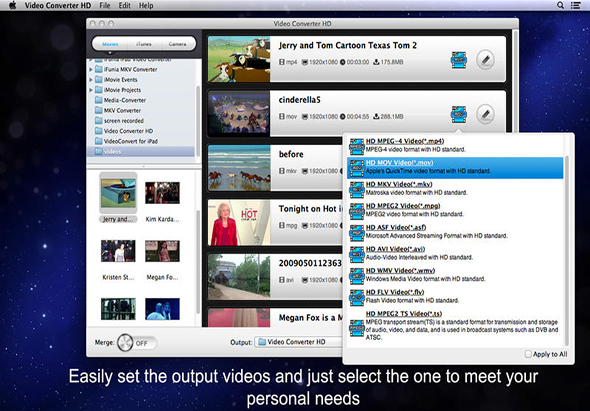Expand the iMovie Events folder

91,80
